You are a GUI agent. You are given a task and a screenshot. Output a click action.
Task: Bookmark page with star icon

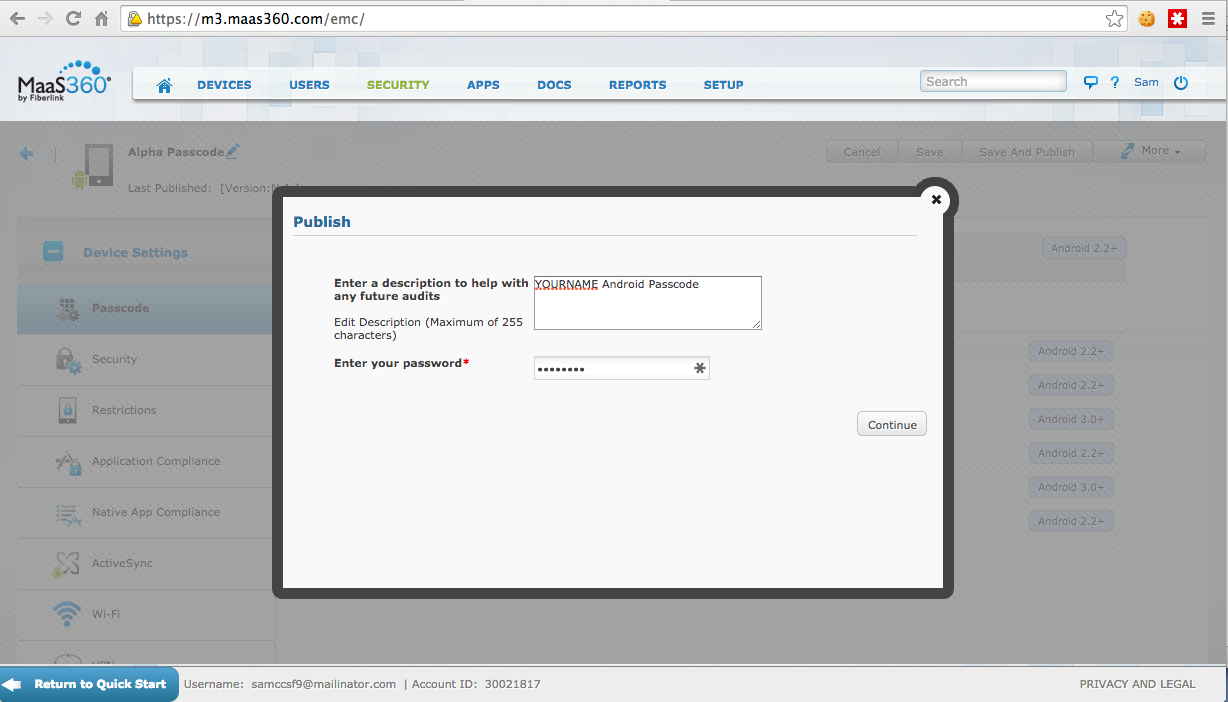click(1114, 18)
